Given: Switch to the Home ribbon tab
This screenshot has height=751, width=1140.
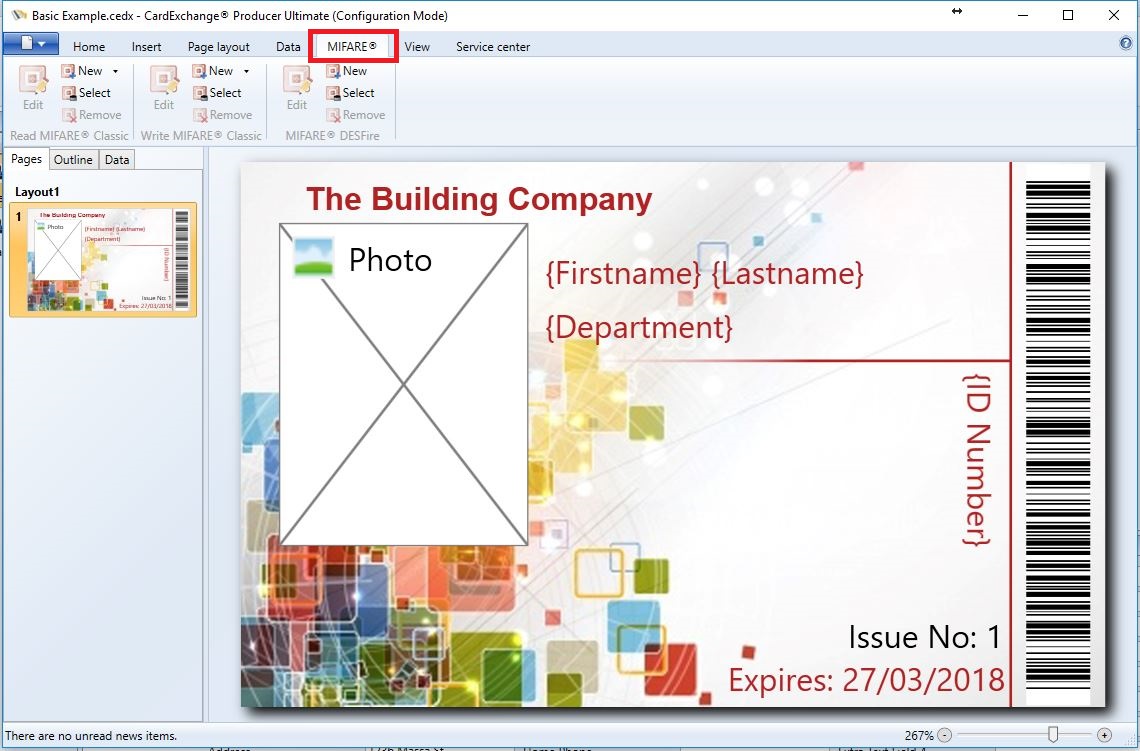Looking at the screenshot, I should click(89, 47).
